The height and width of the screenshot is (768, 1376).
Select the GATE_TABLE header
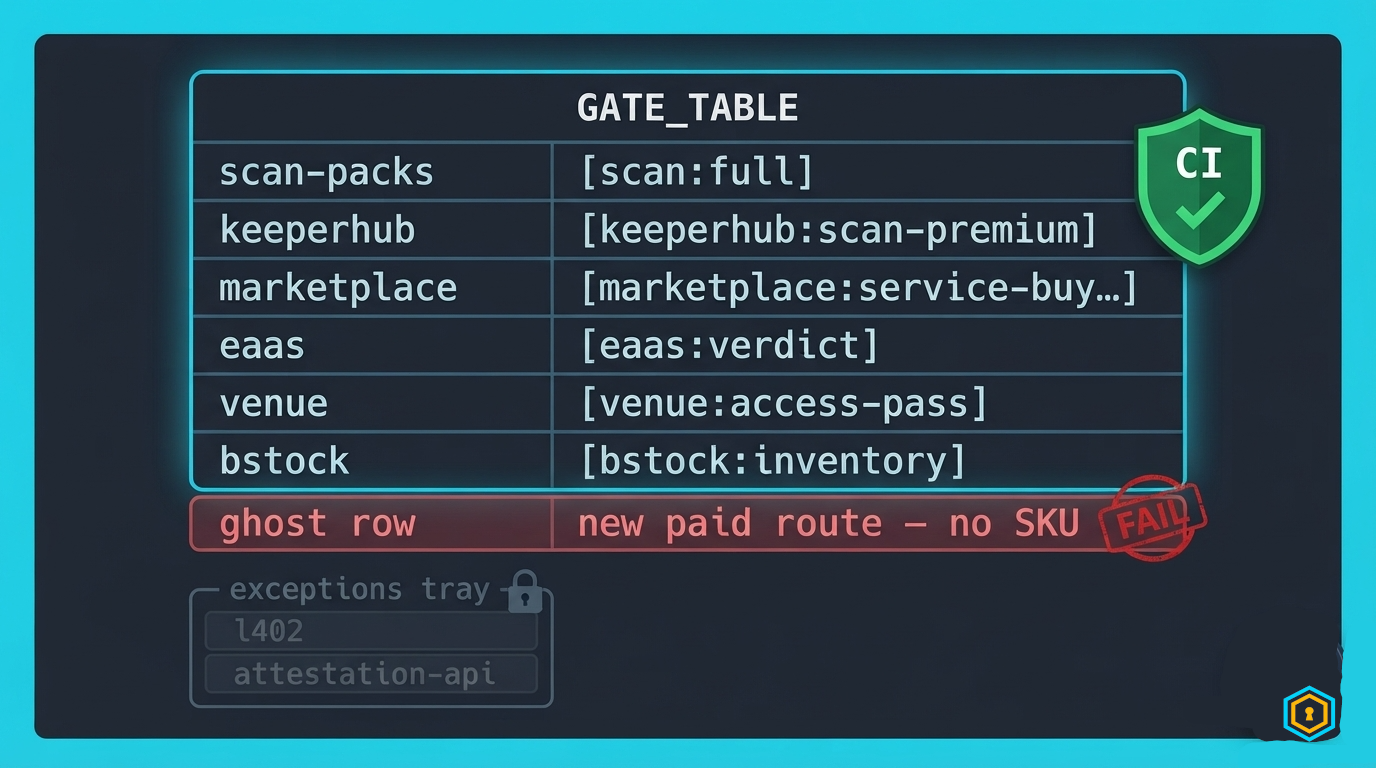(x=687, y=107)
